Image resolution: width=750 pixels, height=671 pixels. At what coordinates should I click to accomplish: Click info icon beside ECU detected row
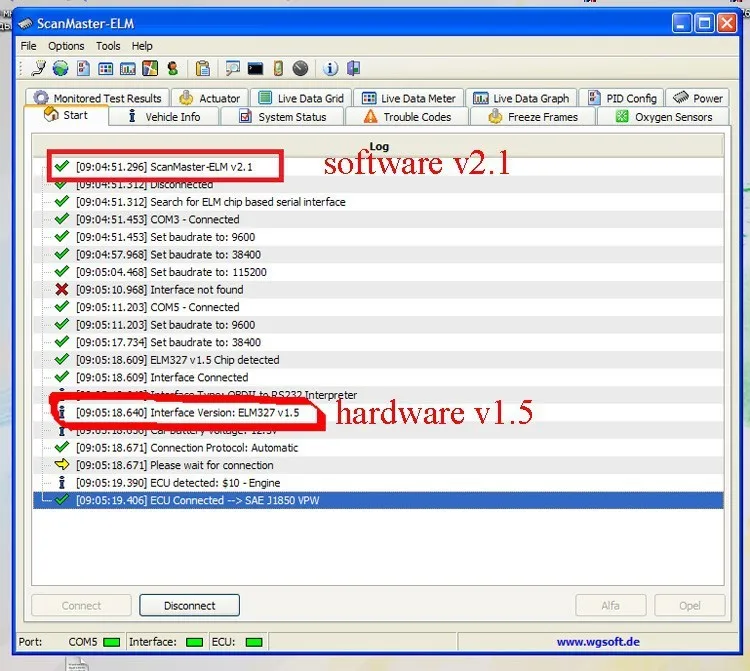[62, 482]
